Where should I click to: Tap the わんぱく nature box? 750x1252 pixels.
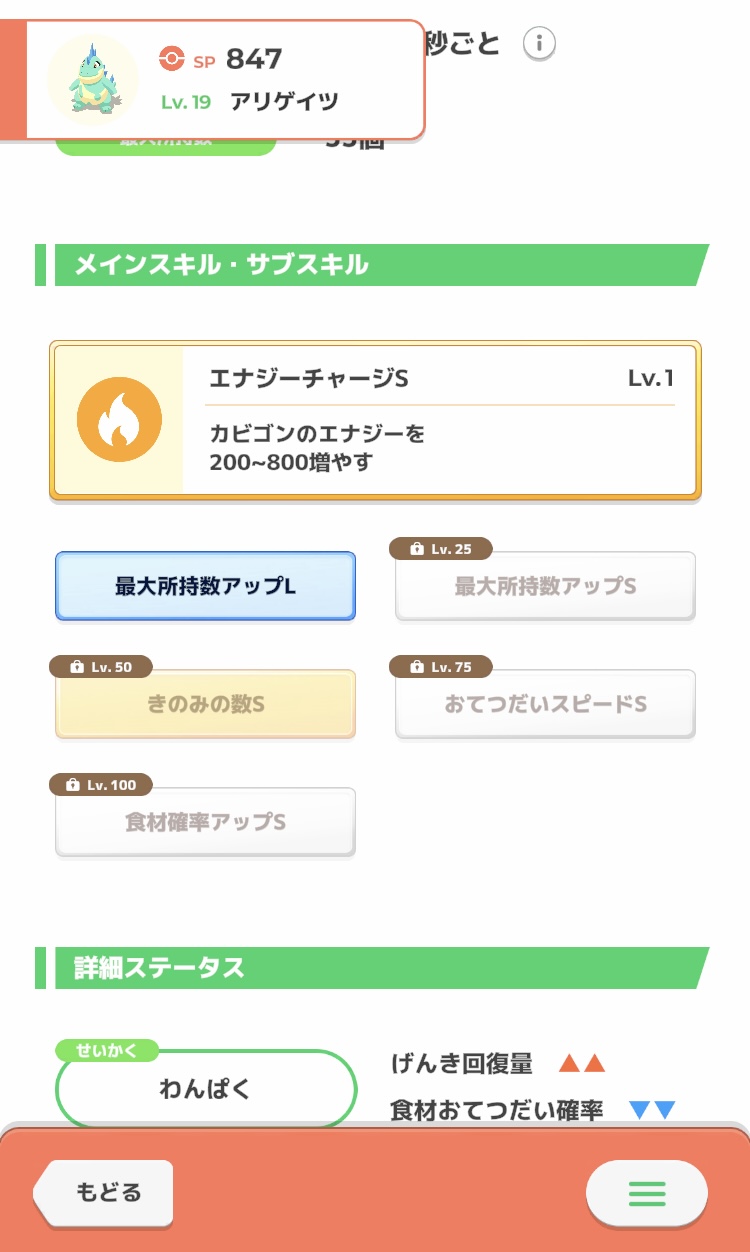pos(206,1089)
